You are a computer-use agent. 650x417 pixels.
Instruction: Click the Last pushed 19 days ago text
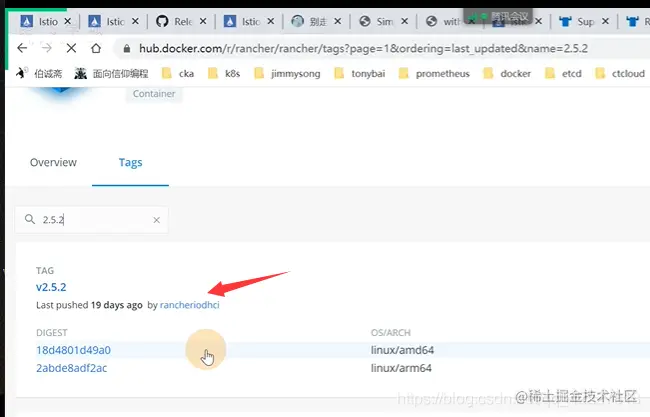[x=89, y=305]
